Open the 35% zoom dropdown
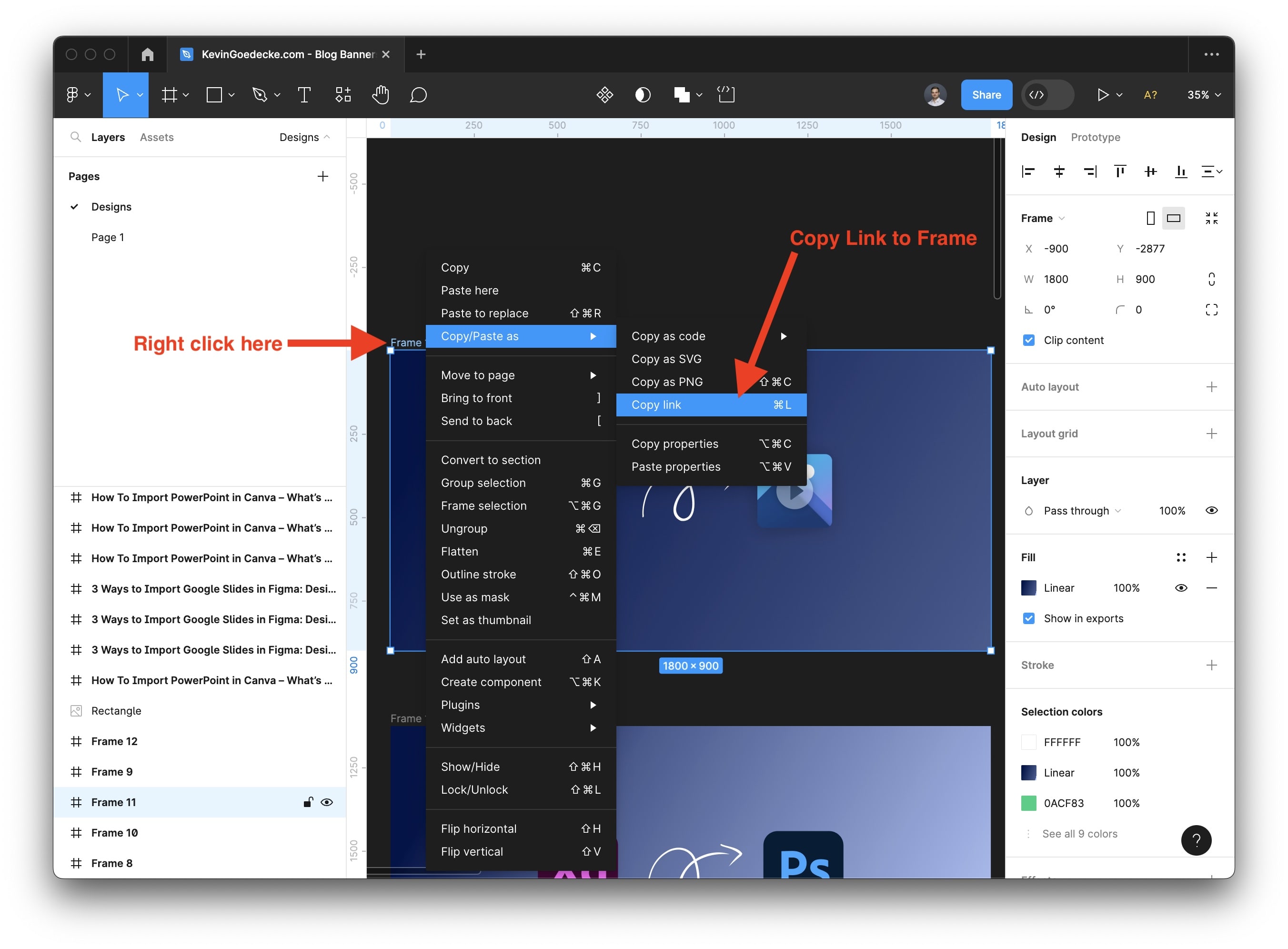Image resolution: width=1288 pixels, height=949 pixels. tap(1204, 95)
